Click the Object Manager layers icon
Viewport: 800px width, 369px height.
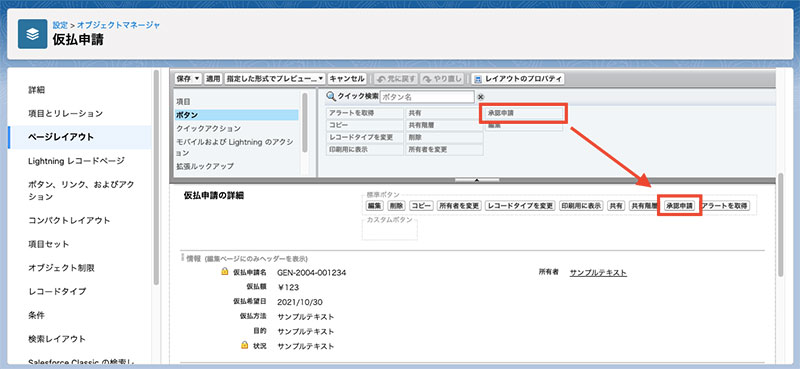click(32, 34)
